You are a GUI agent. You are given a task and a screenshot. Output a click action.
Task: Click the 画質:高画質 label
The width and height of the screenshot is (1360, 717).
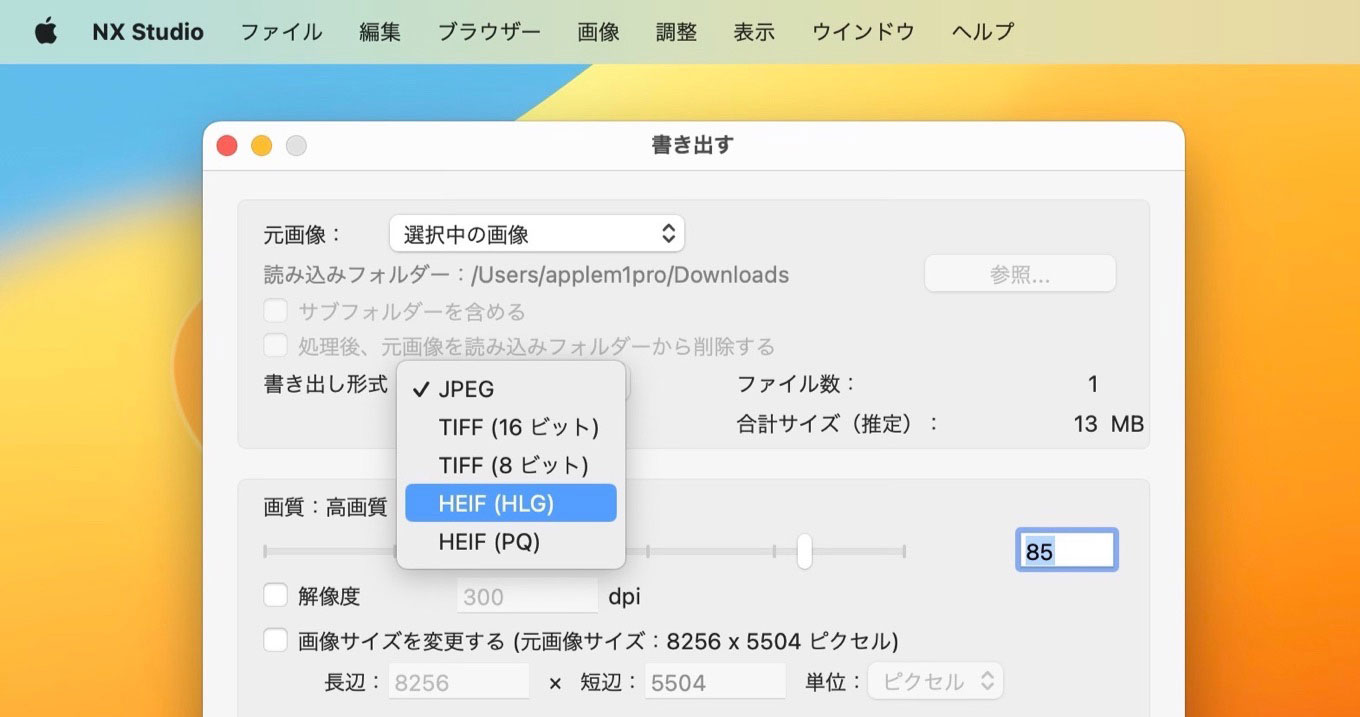325,507
